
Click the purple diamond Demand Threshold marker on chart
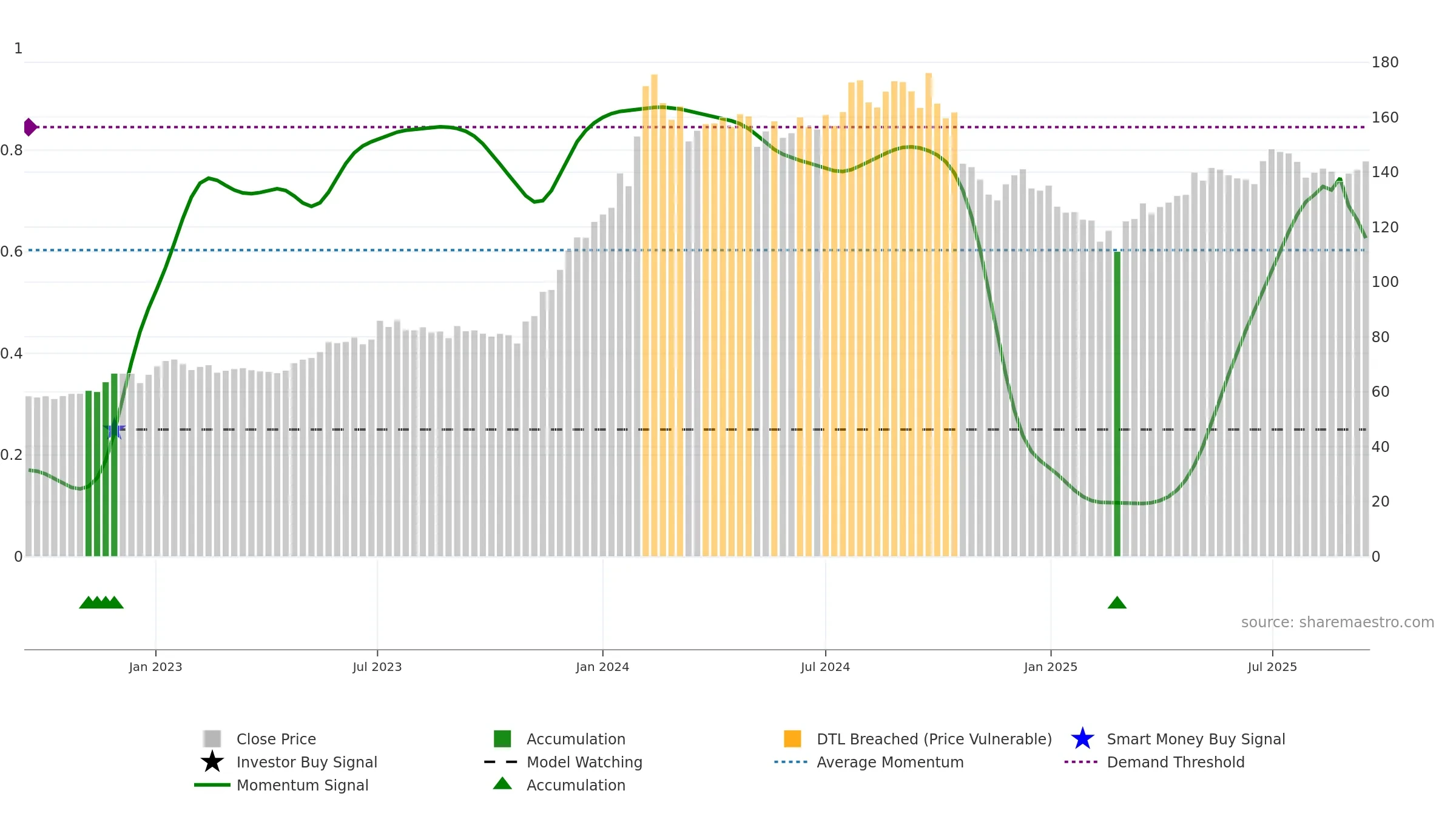coord(30,127)
